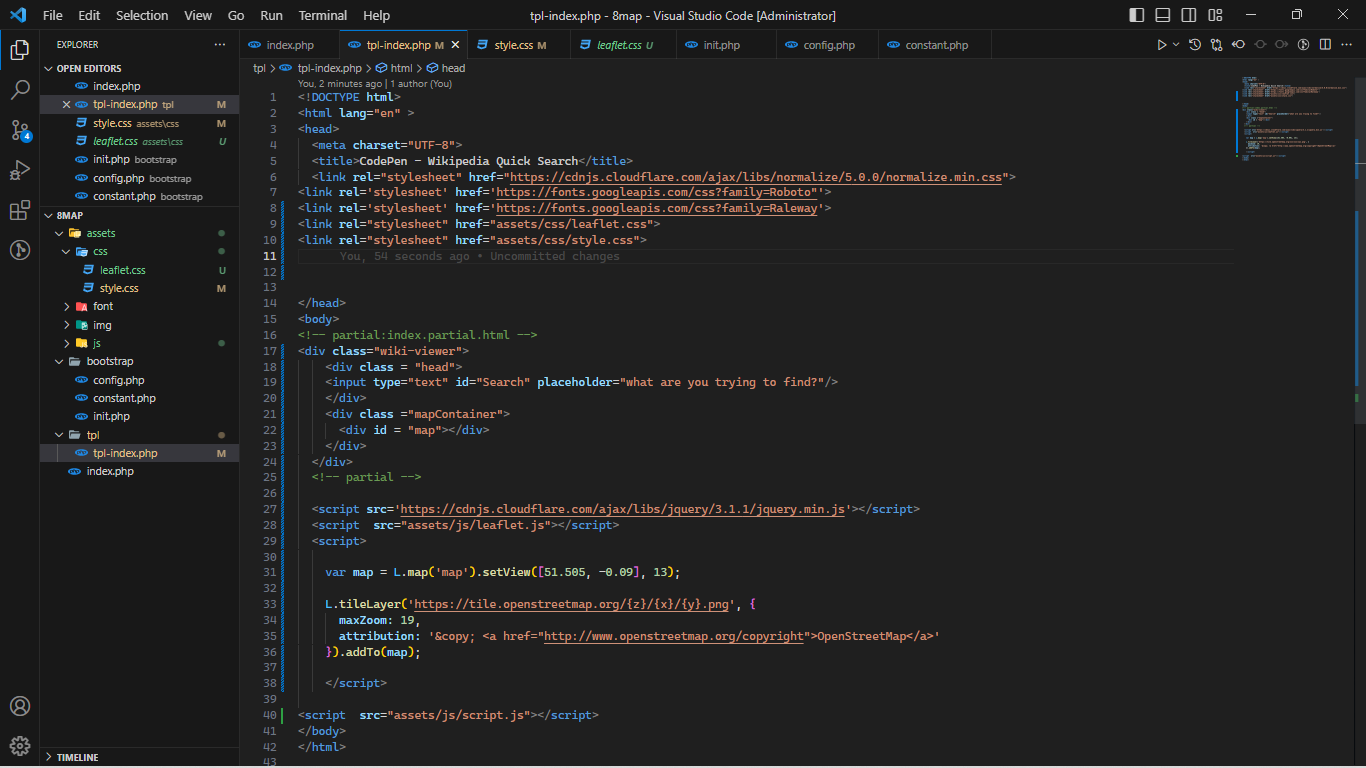Open the Accounts menu icon
Image resolution: width=1366 pixels, height=768 pixels.
pos(19,706)
